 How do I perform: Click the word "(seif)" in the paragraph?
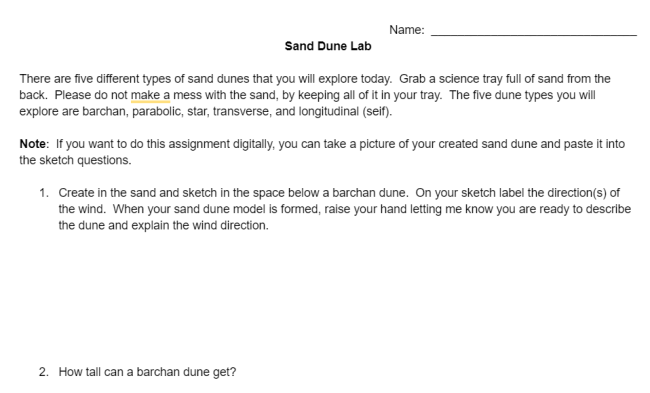pyautogui.click(x=377, y=112)
